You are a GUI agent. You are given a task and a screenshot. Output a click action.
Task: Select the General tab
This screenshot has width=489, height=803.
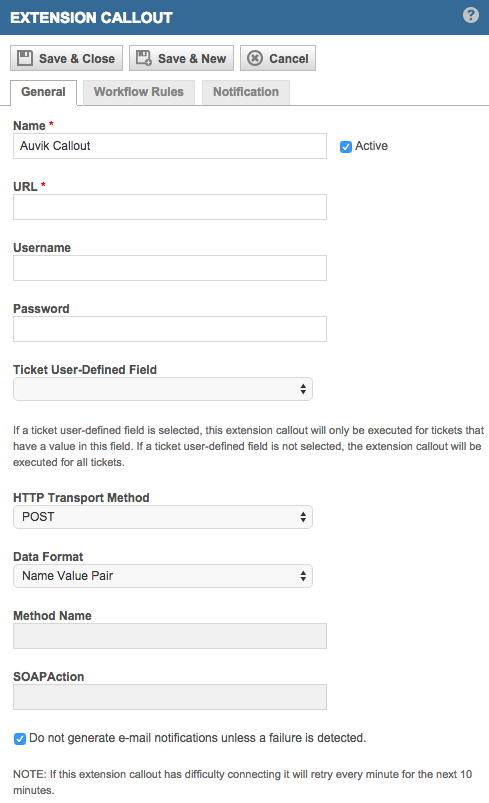tap(44, 92)
